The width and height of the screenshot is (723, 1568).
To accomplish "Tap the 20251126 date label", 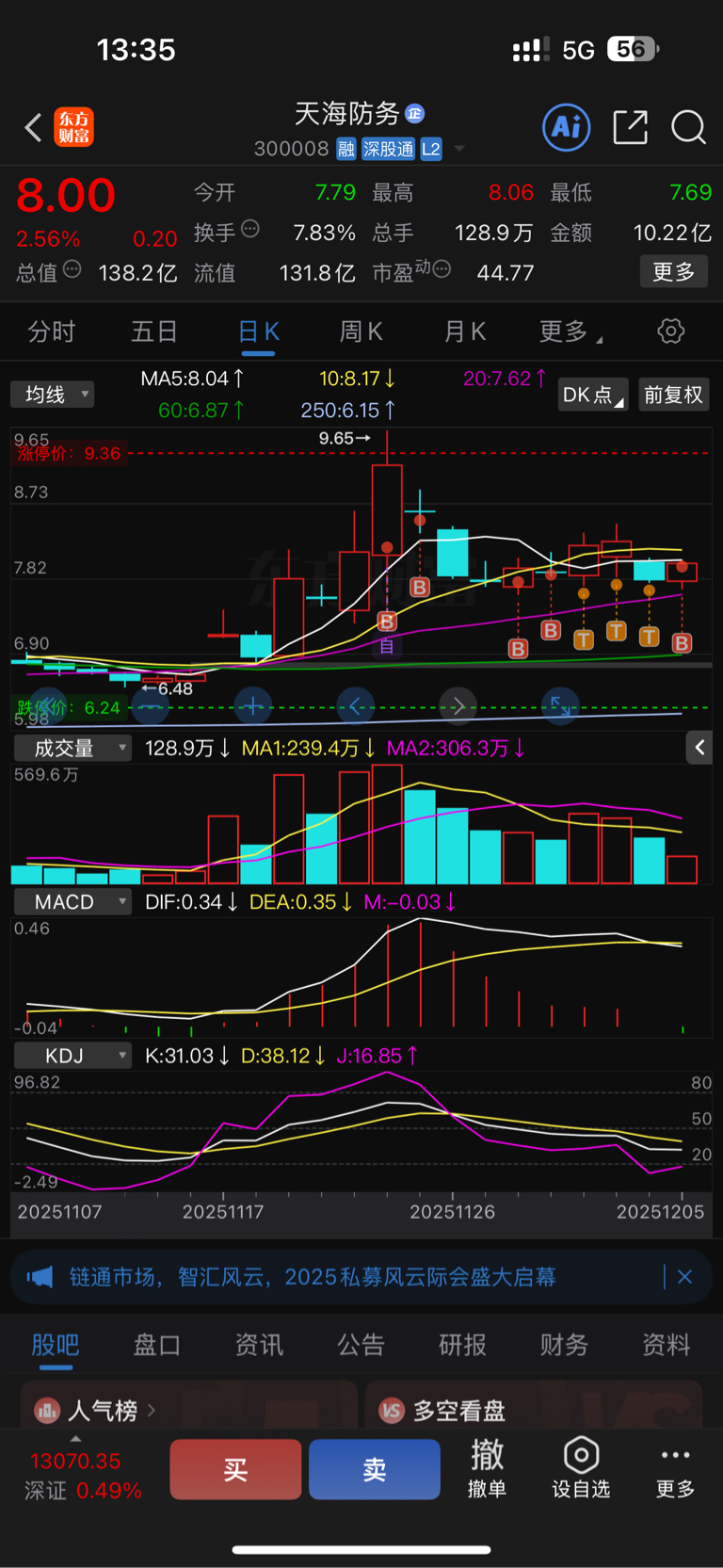I will point(452,1212).
